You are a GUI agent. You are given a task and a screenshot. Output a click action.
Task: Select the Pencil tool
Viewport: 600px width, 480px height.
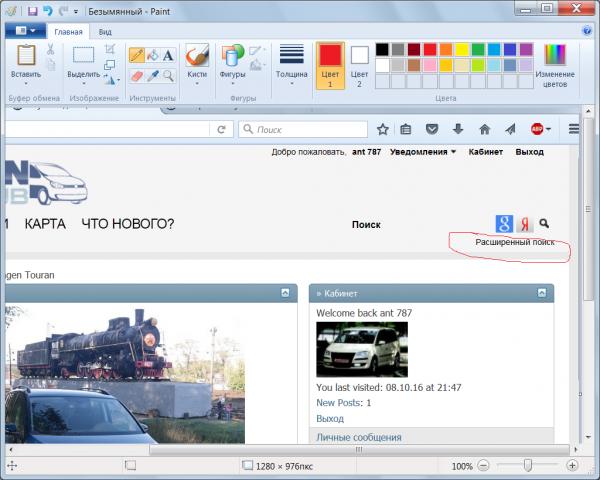pyautogui.click(x=136, y=55)
